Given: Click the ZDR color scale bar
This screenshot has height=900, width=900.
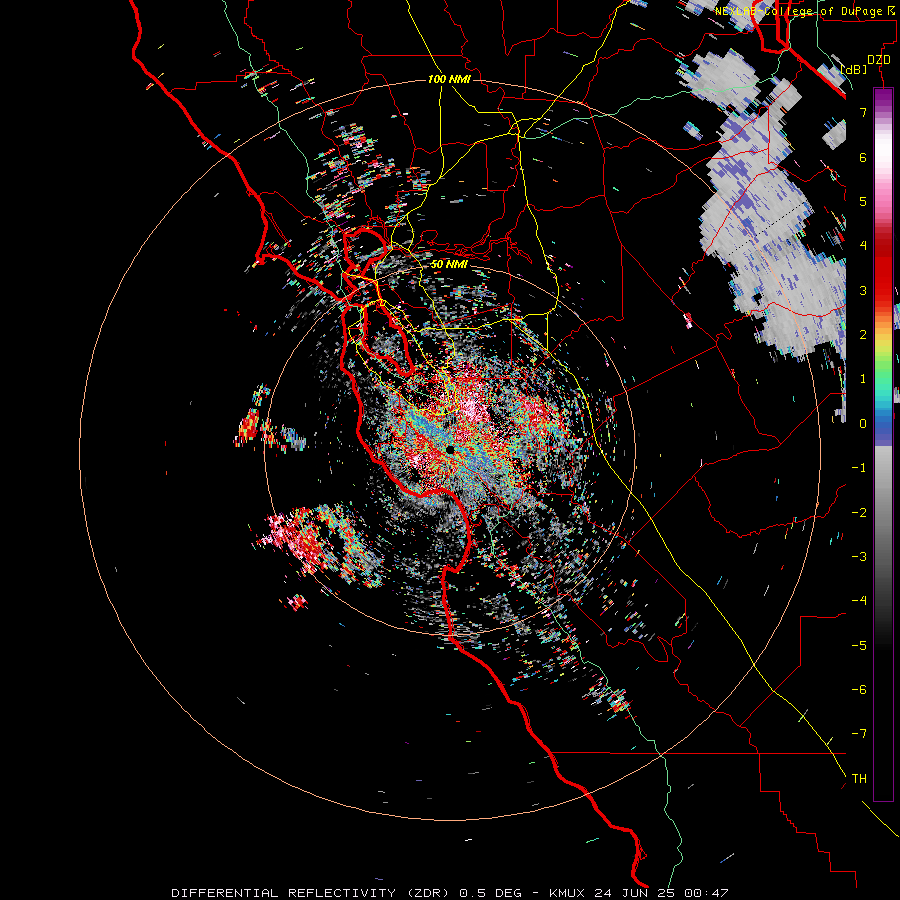Looking at the screenshot, I should coord(883,444).
